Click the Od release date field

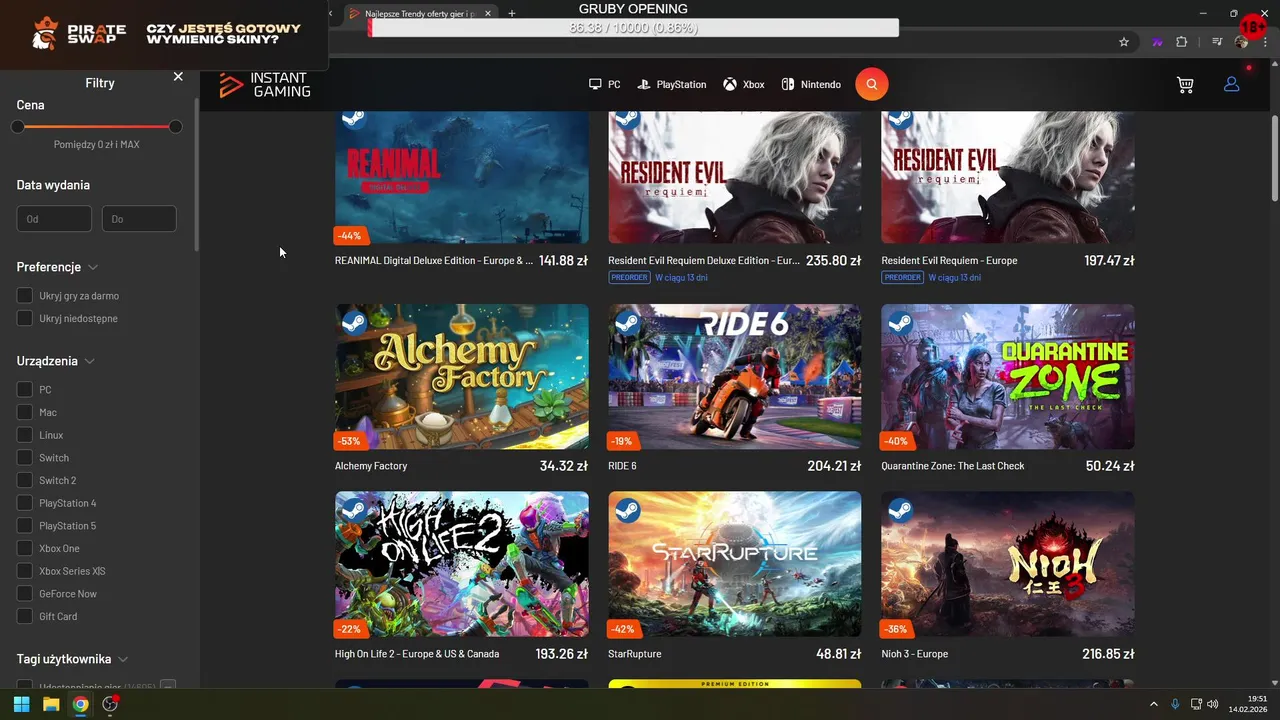point(54,219)
